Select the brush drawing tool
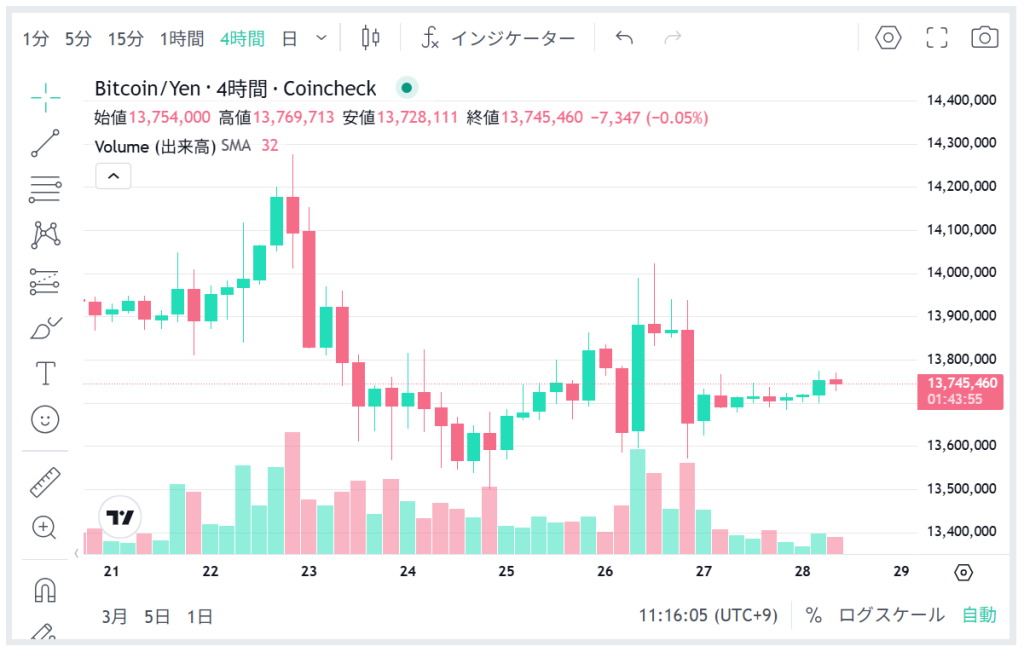 tap(45, 327)
